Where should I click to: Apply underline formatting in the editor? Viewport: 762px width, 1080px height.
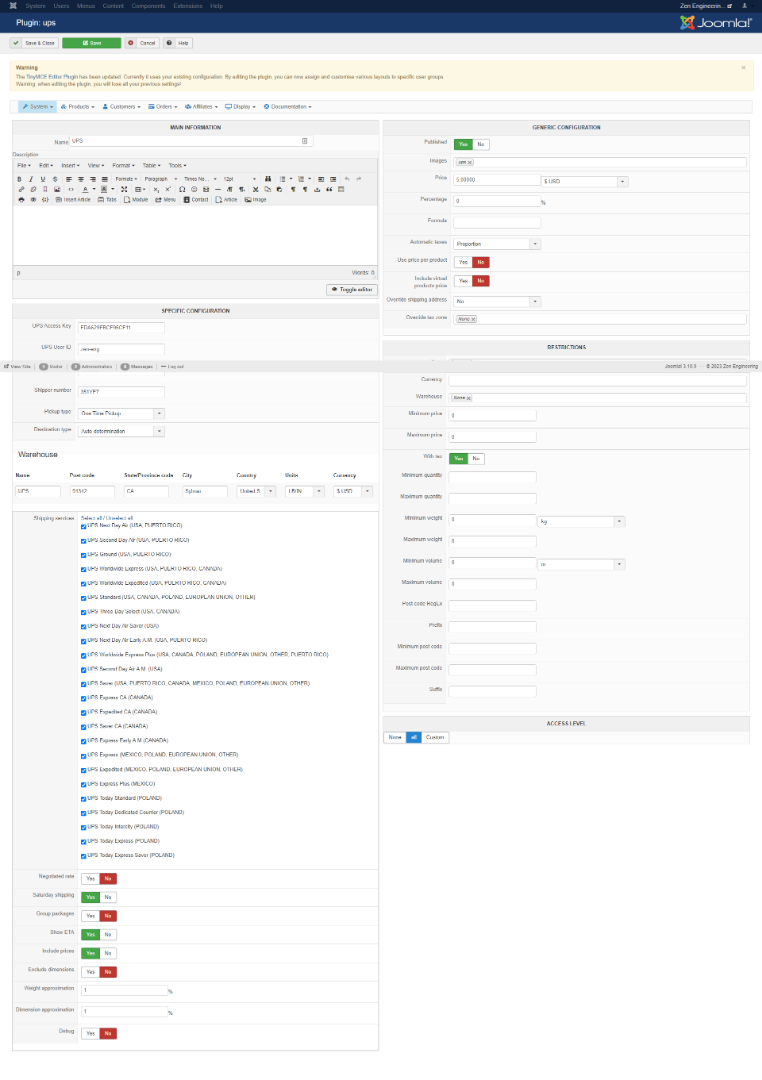tap(43, 179)
